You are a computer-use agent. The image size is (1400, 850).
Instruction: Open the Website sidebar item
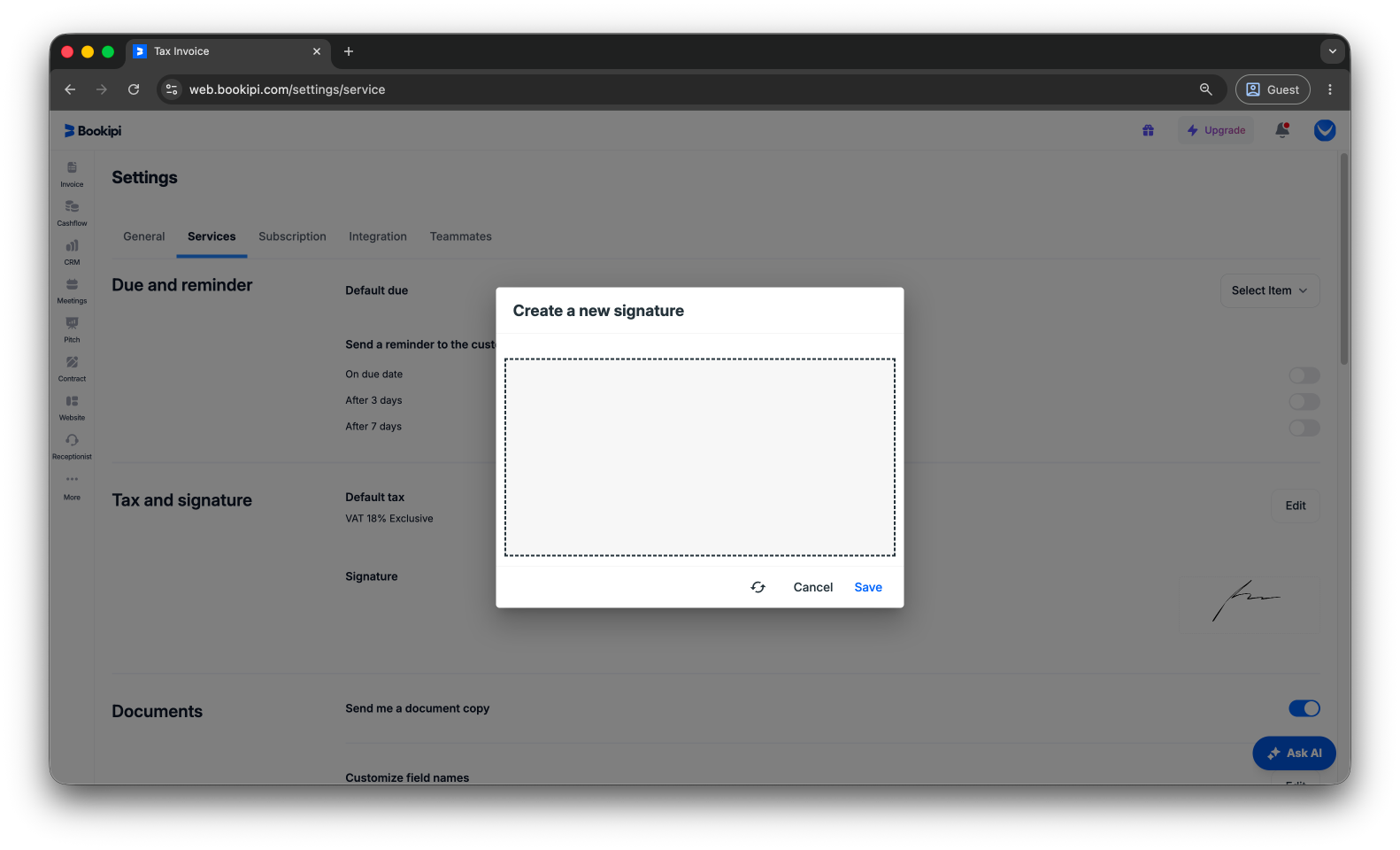pyautogui.click(x=72, y=408)
